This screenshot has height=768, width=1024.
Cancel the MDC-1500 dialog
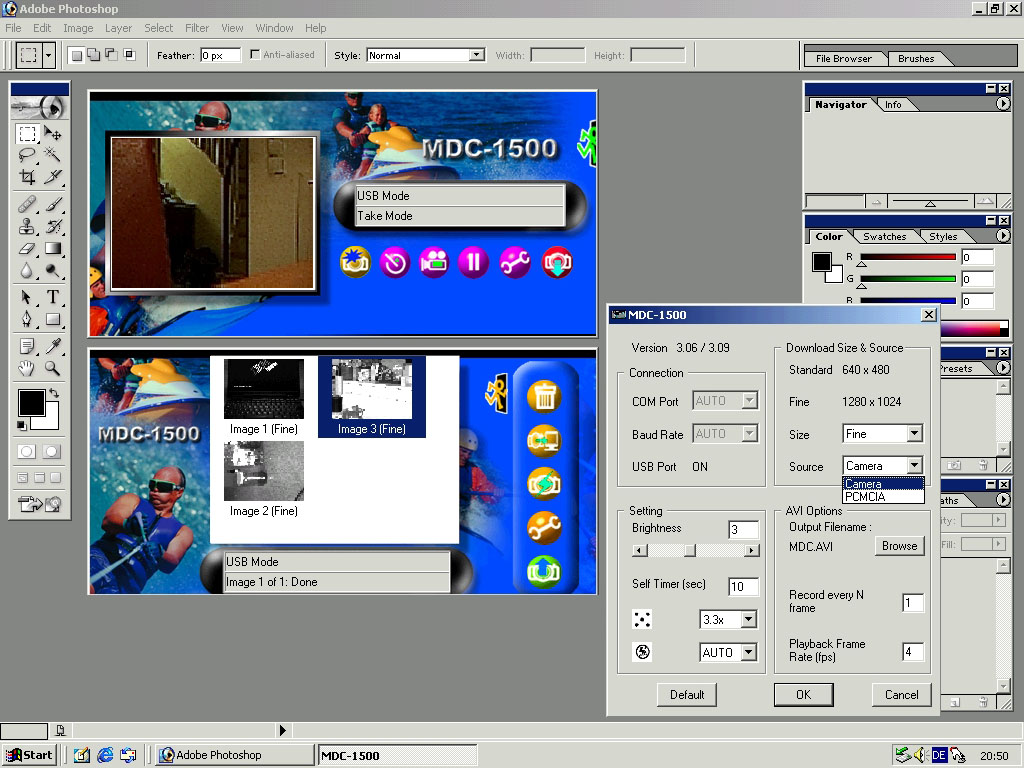click(x=901, y=695)
